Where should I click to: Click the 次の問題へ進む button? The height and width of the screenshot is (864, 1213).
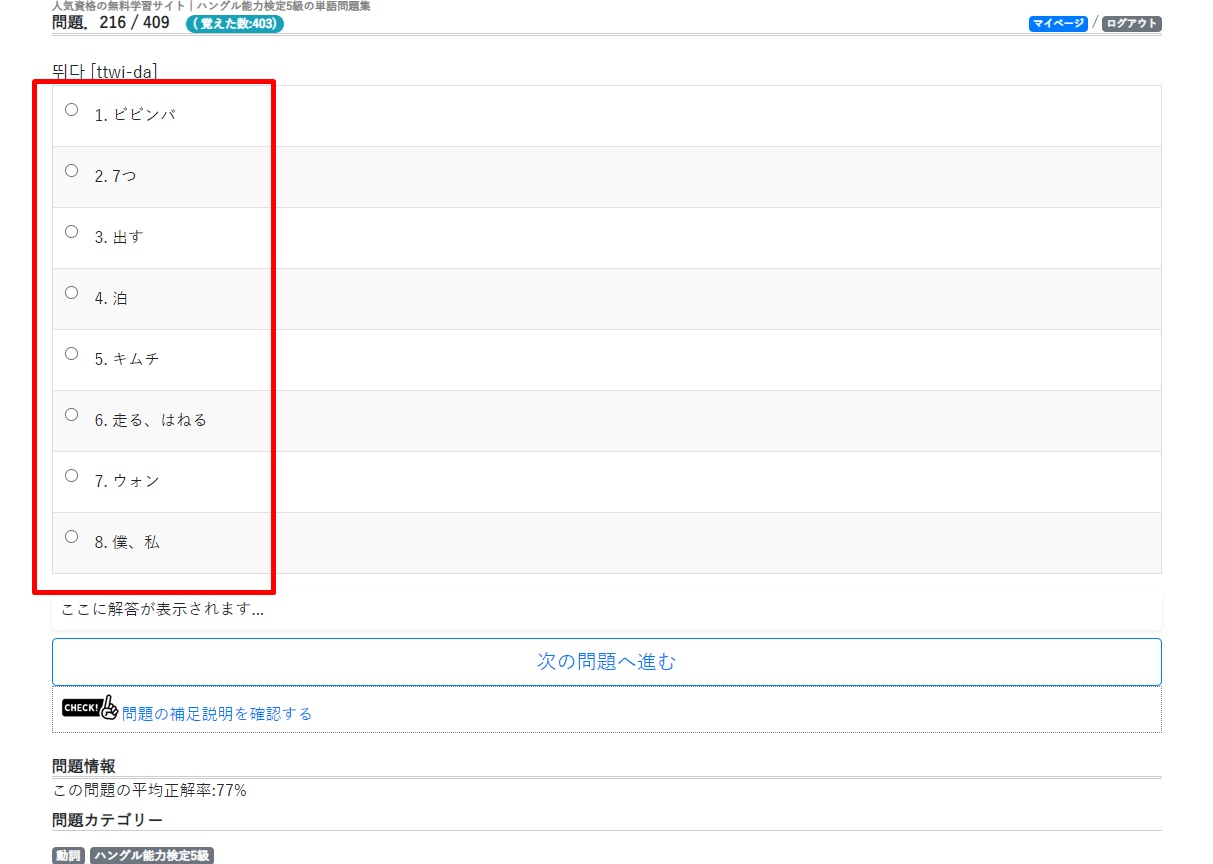pos(606,662)
